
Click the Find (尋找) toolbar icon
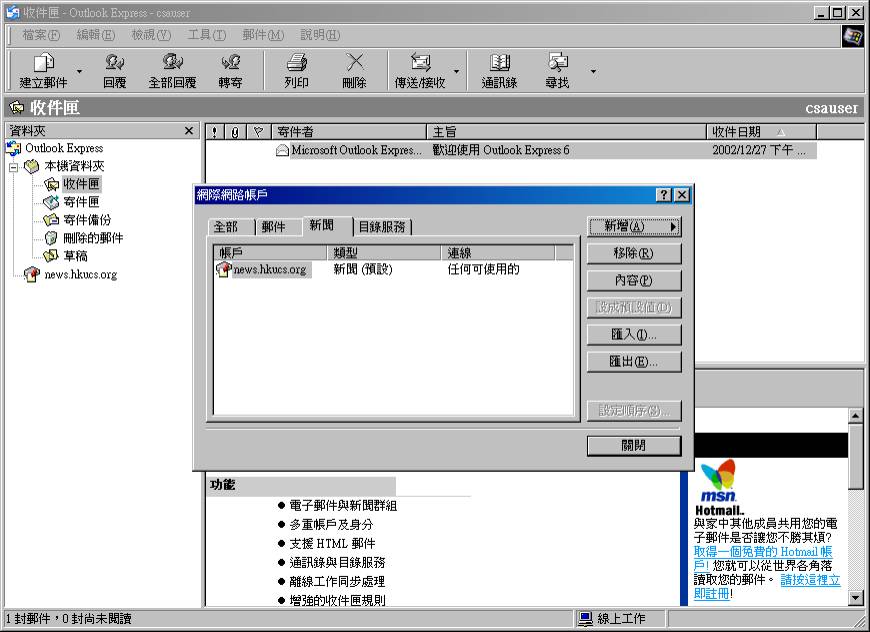tap(558, 62)
